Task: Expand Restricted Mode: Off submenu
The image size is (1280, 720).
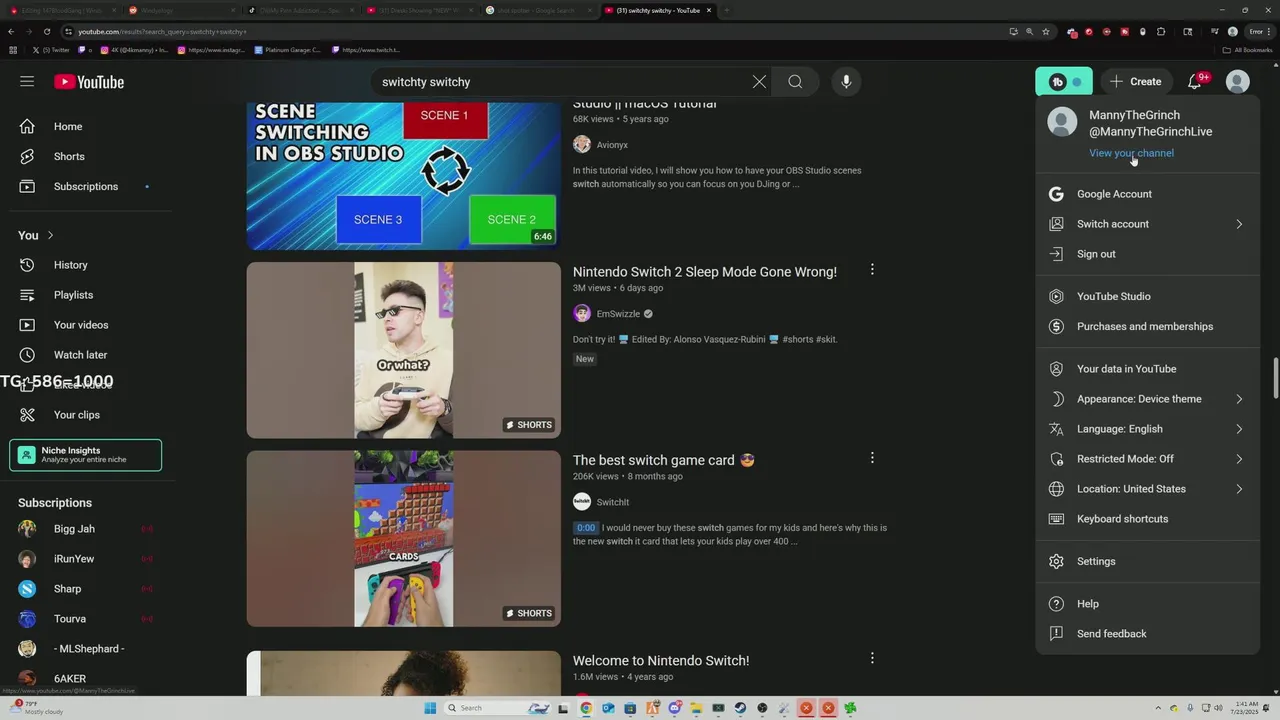Action: (1147, 459)
